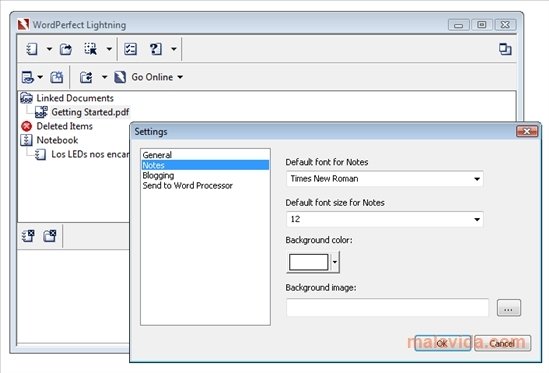Click the send to icon on second toolbar
The width and height of the screenshot is (549, 373).
point(86,77)
